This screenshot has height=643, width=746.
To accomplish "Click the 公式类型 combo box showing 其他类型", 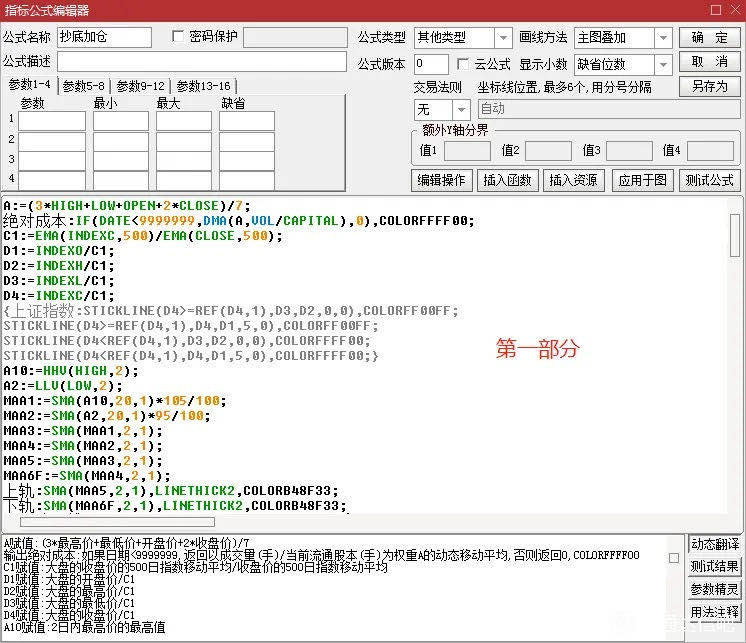I will [463, 38].
